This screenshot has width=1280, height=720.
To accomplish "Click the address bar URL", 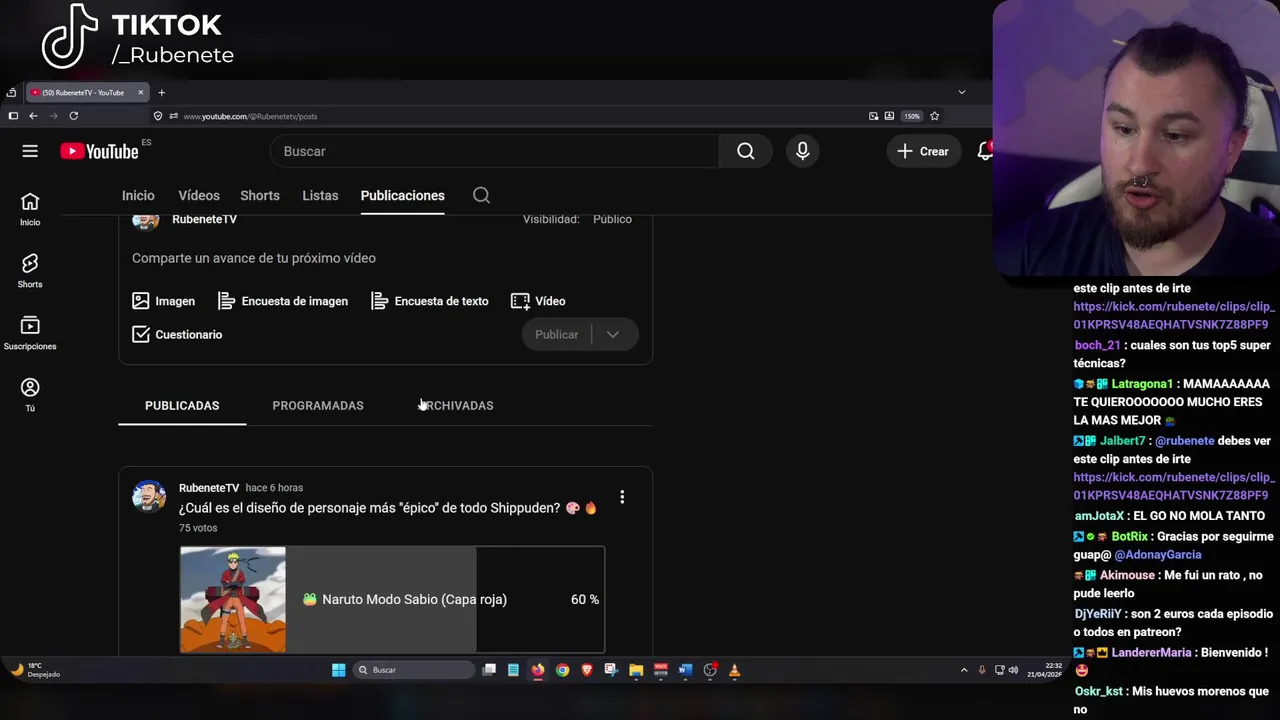I will (250, 116).
